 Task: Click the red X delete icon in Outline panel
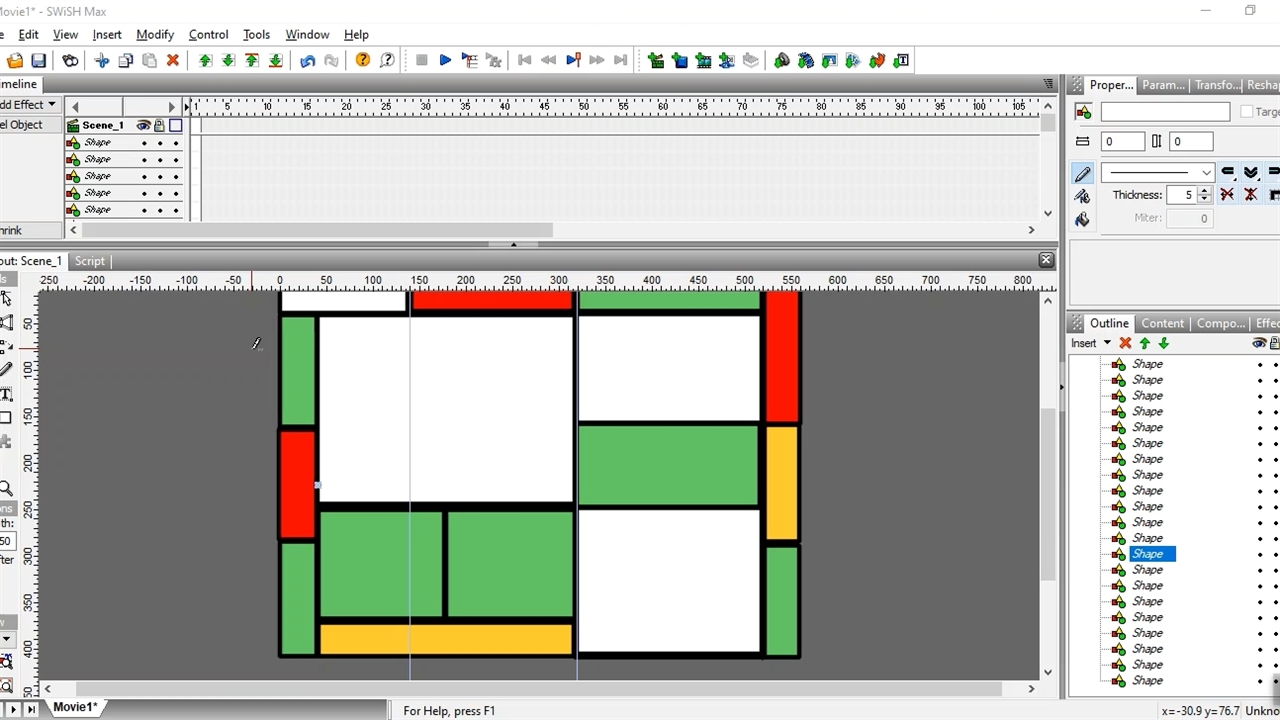point(1125,343)
